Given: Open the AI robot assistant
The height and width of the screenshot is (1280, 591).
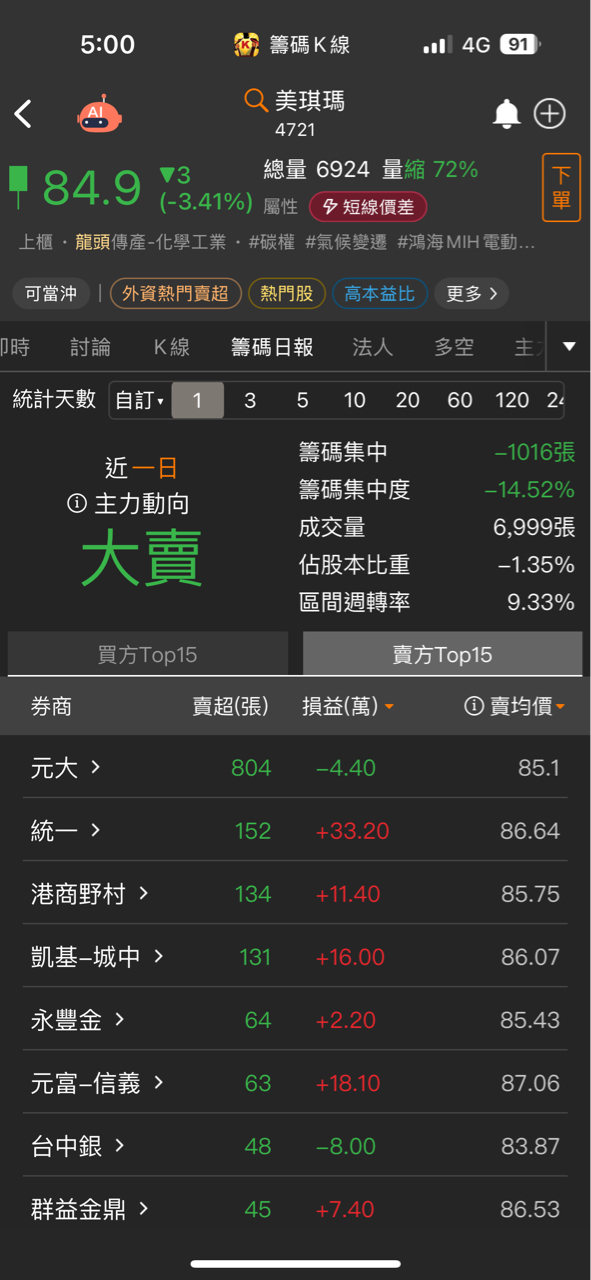Looking at the screenshot, I should 99,114.
